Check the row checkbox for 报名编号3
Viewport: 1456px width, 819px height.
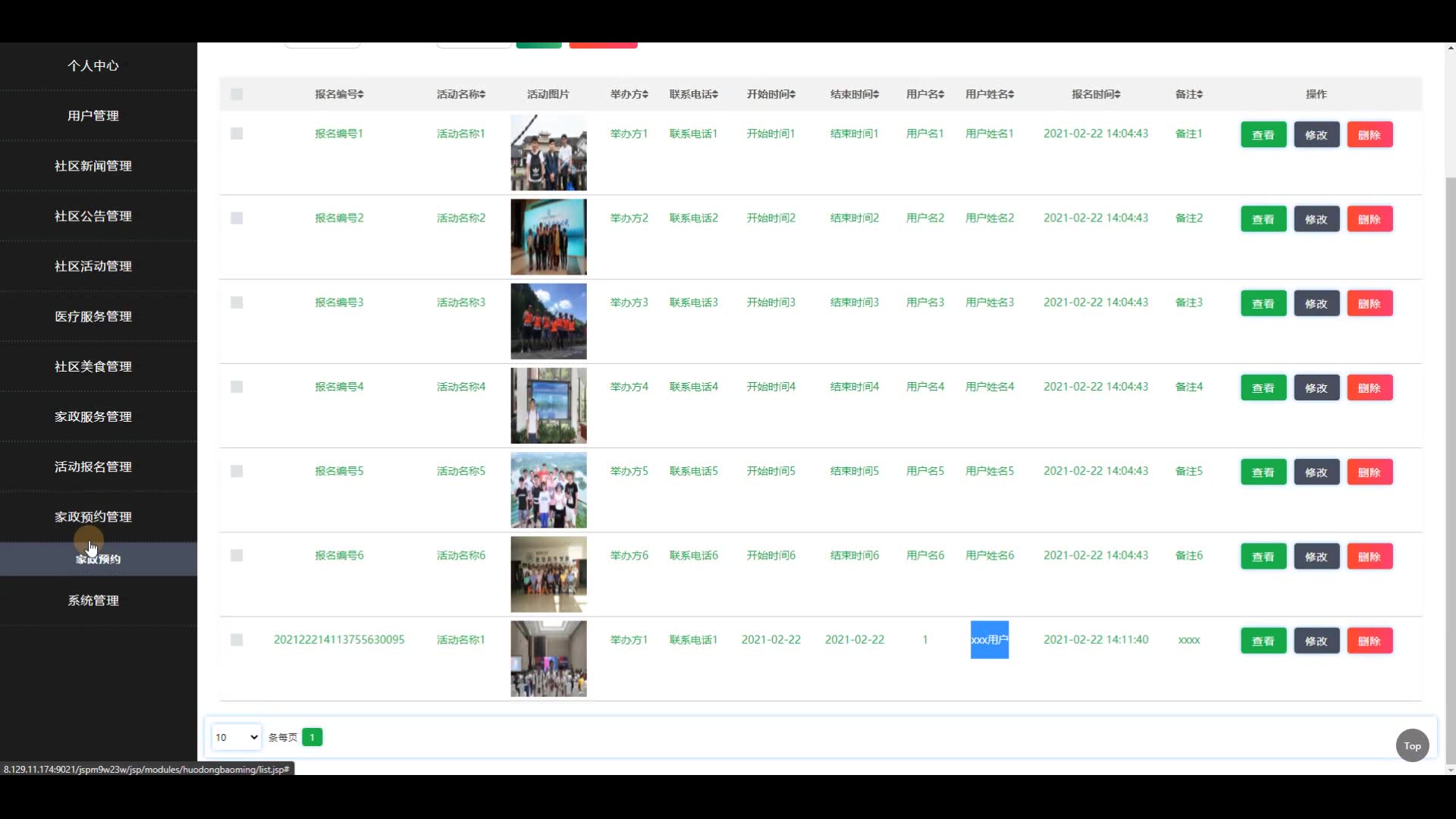pos(237,303)
